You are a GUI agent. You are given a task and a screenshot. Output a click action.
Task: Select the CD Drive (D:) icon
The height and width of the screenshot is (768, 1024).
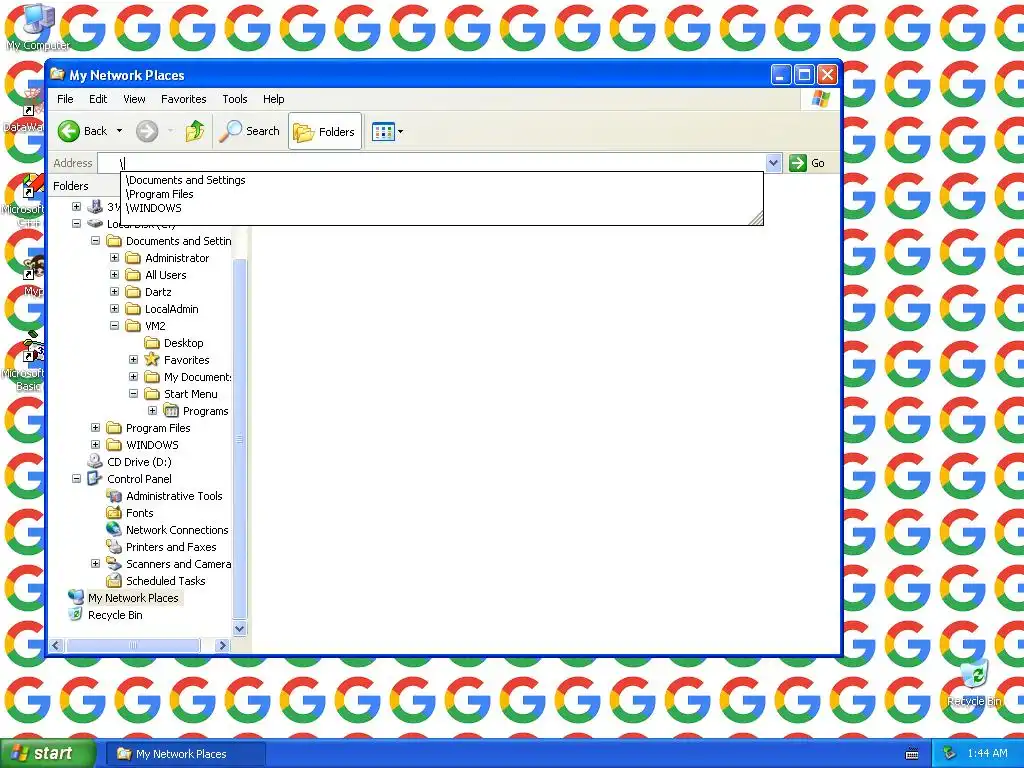[x=95, y=462]
